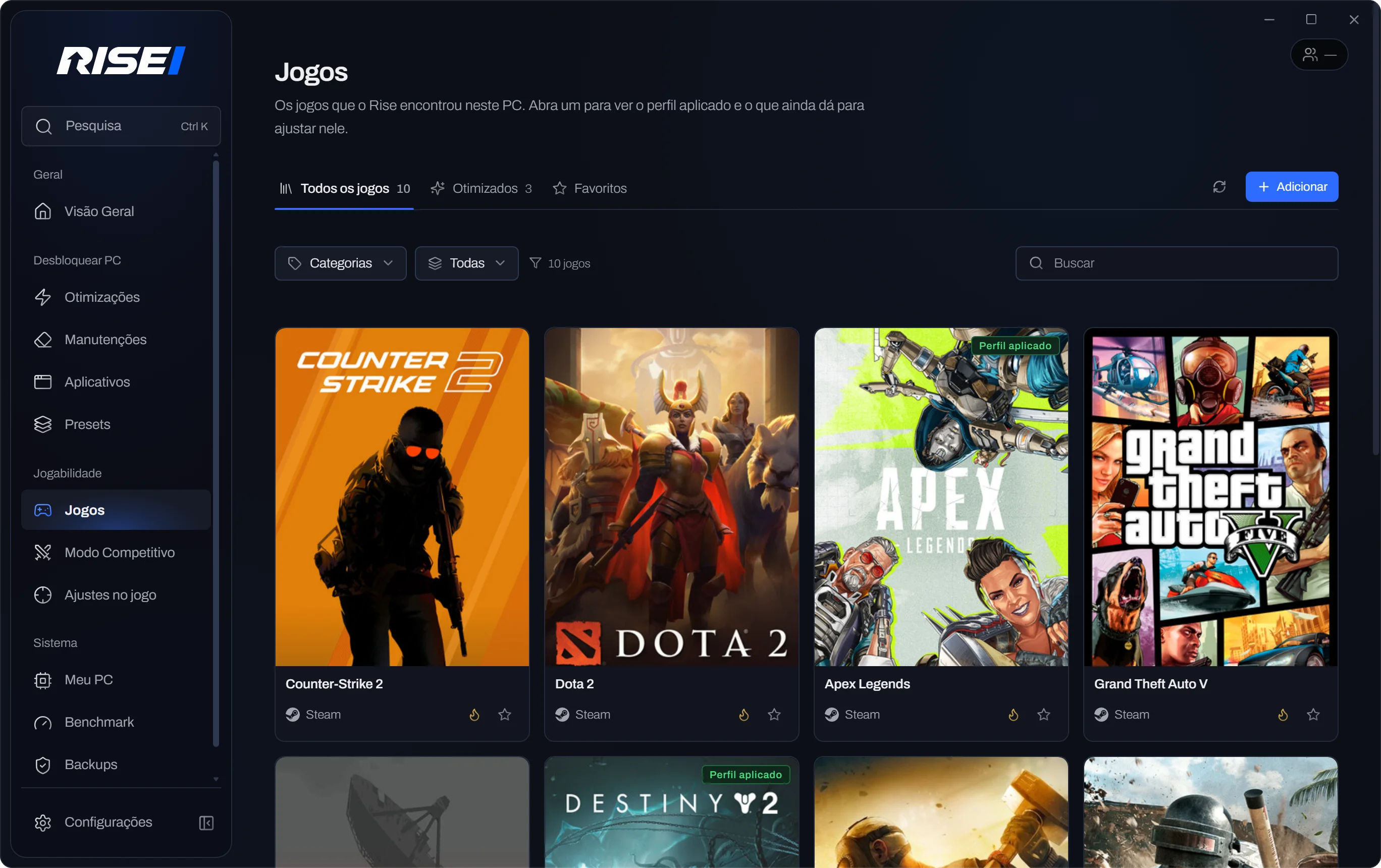Click the Counter-Strike 2 title text
This screenshot has width=1381, height=868.
pyautogui.click(x=334, y=684)
